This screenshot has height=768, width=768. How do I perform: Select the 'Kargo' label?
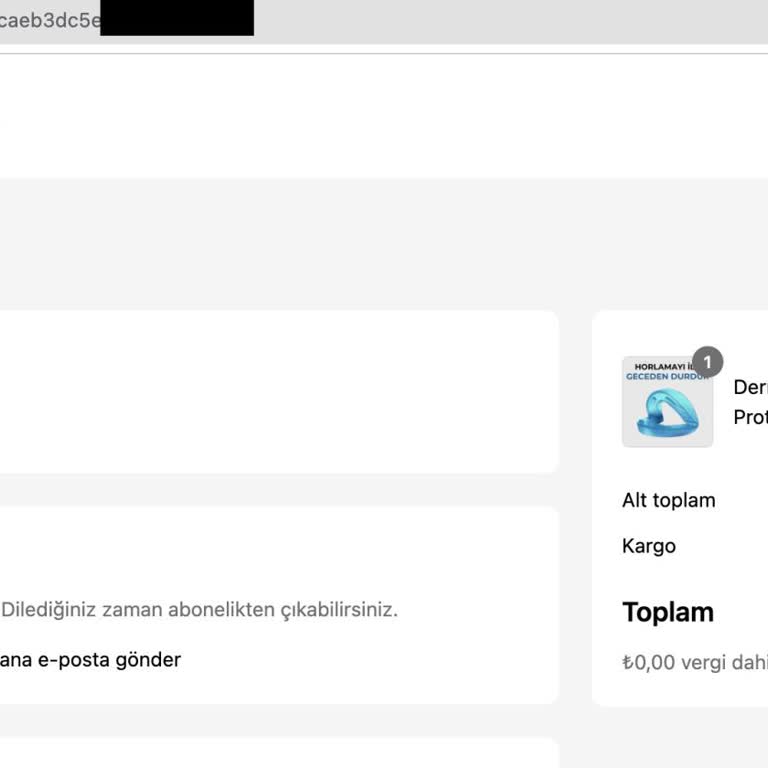[648, 546]
